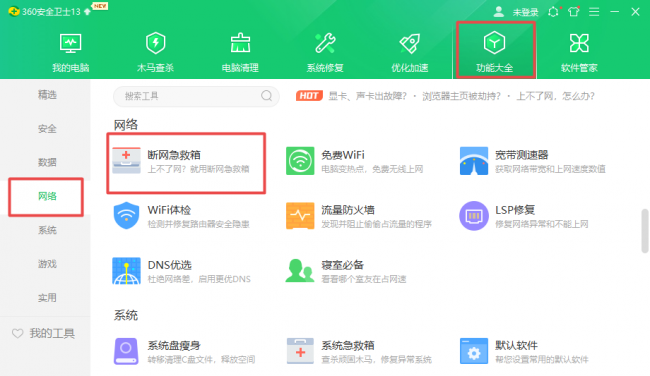650x376 pixels.
Task: Launch the 系统盘瘦身 disk icon
Action: click(126, 351)
